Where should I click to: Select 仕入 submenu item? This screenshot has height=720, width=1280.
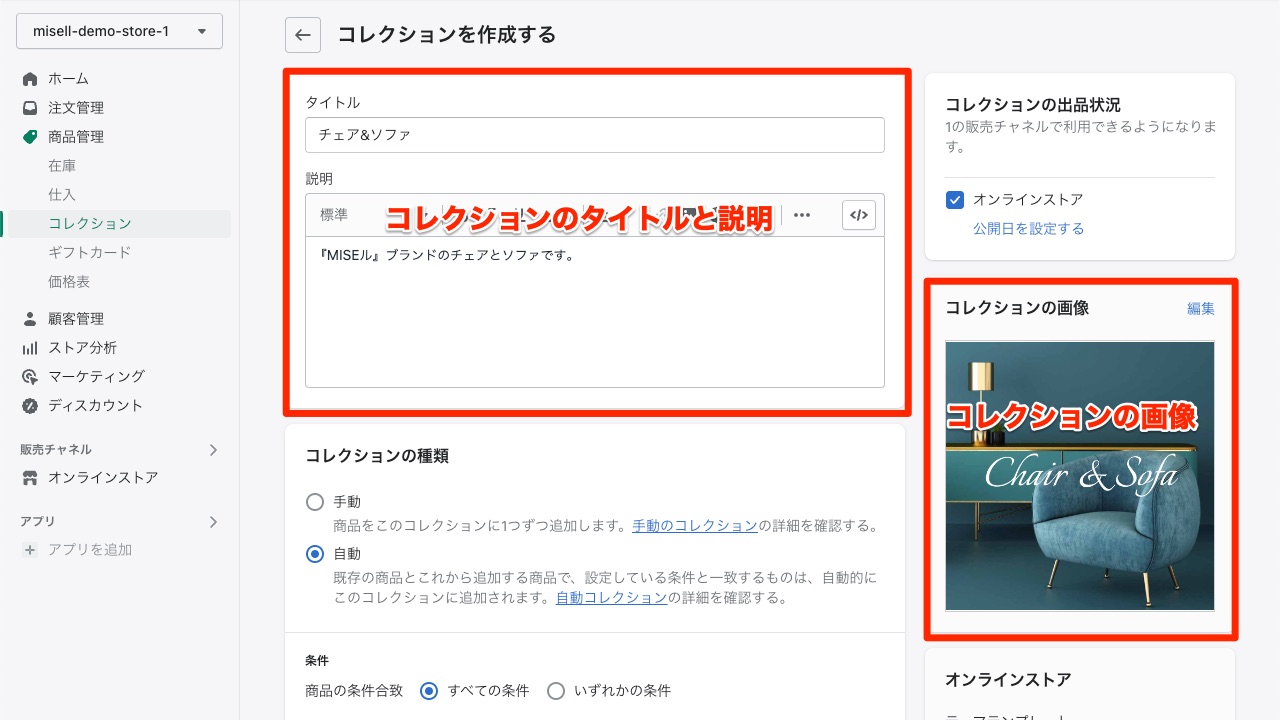click(x=62, y=194)
